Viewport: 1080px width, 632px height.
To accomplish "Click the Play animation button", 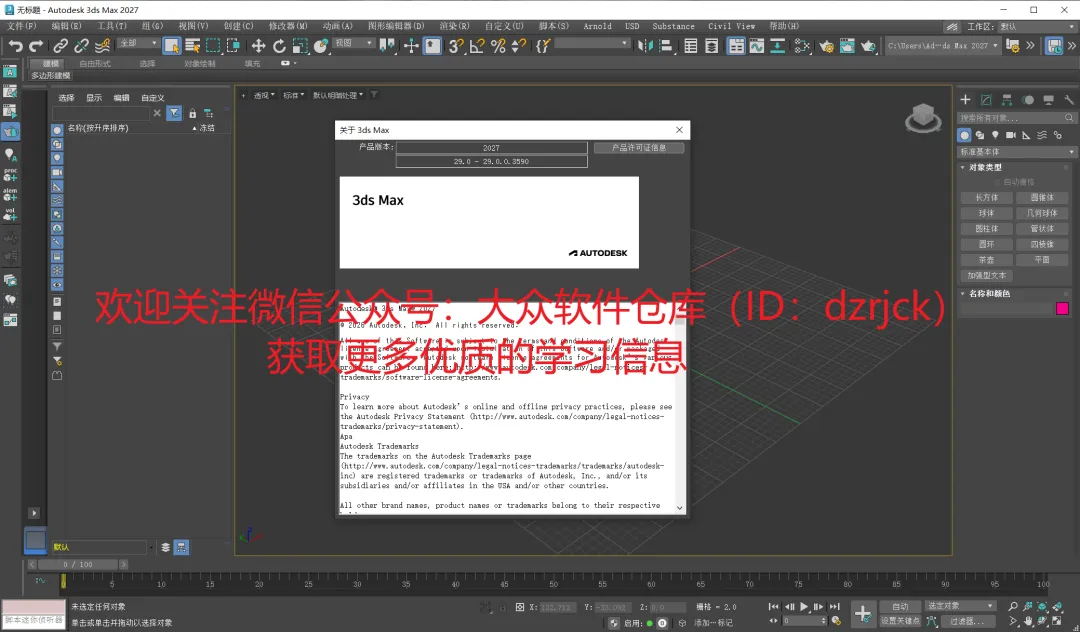I will tap(803, 607).
